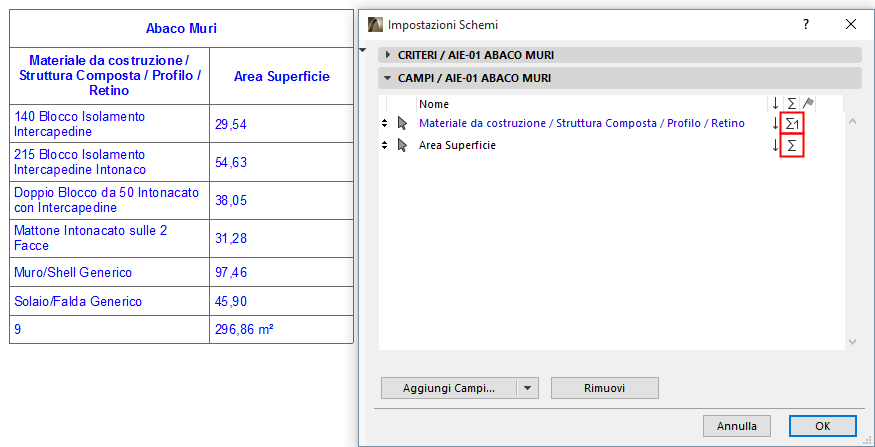Click pointer icon of Area Superficie row
Image resolution: width=875 pixels, height=447 pixels.
point(402,146)
